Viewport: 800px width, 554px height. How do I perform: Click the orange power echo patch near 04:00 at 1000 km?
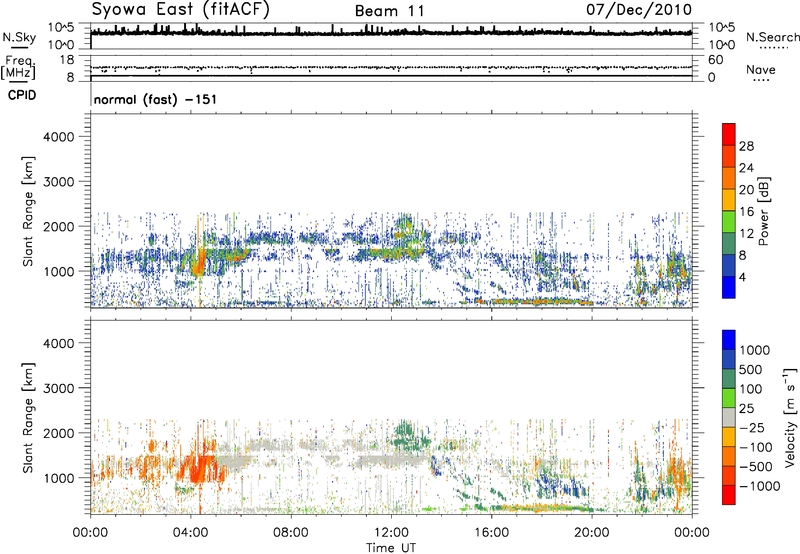[198, 264]
